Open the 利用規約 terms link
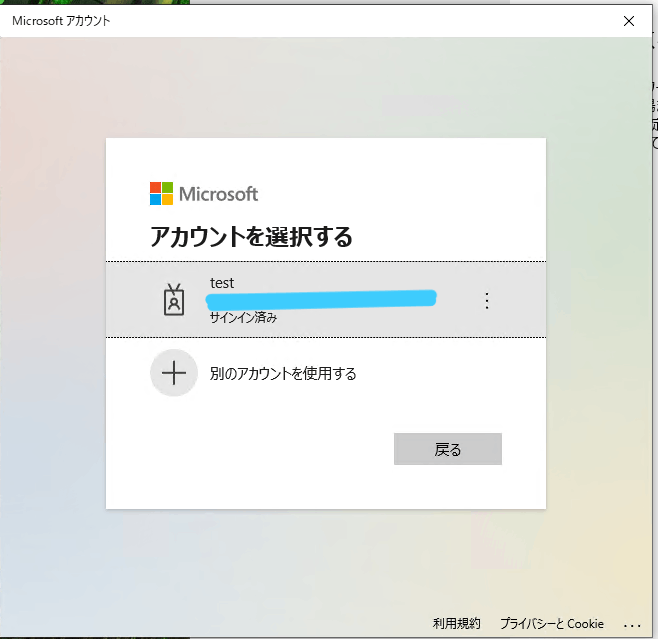Image resolution: width=658 pixels, height=639 pixels. click(457, 623)
